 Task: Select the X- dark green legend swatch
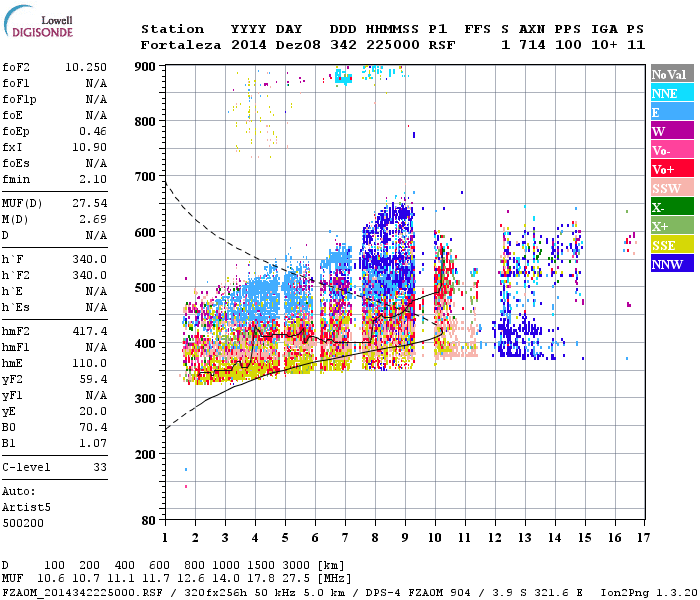pyautogui.click(x=672, y=207)
